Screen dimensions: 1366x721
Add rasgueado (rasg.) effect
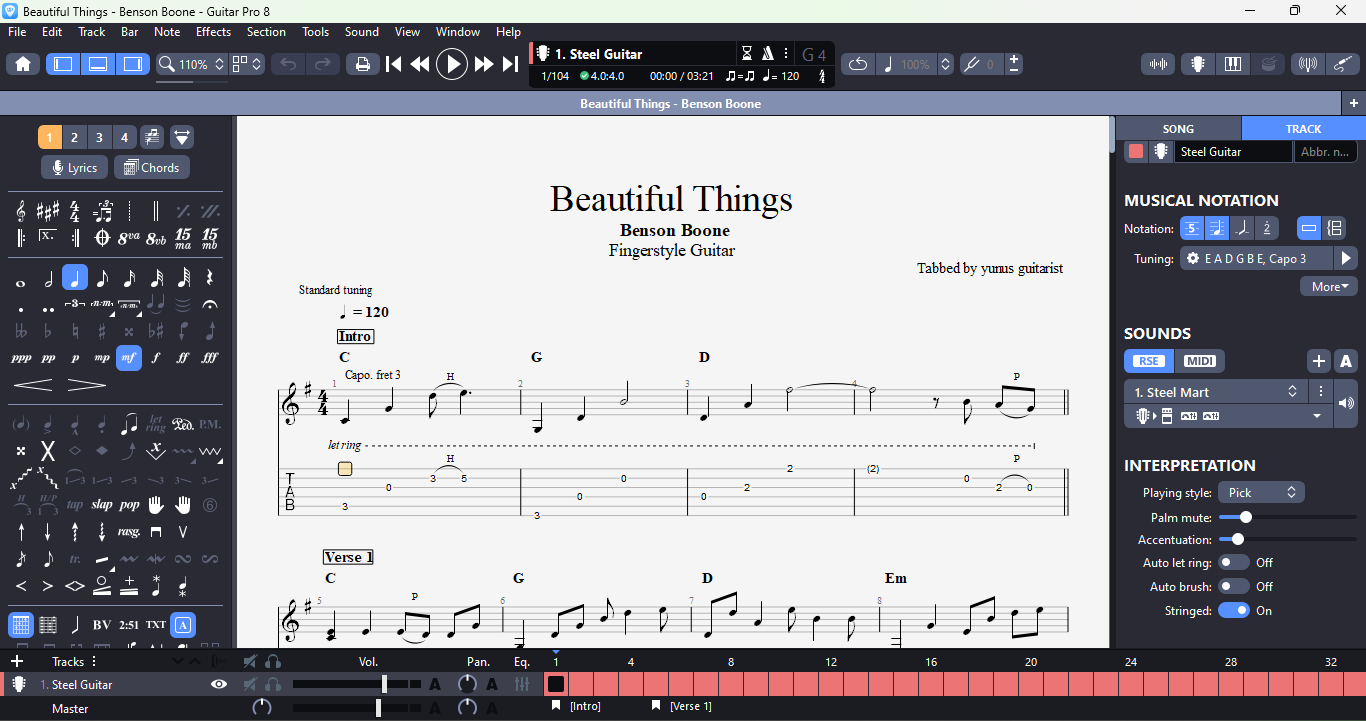[129, 531]
